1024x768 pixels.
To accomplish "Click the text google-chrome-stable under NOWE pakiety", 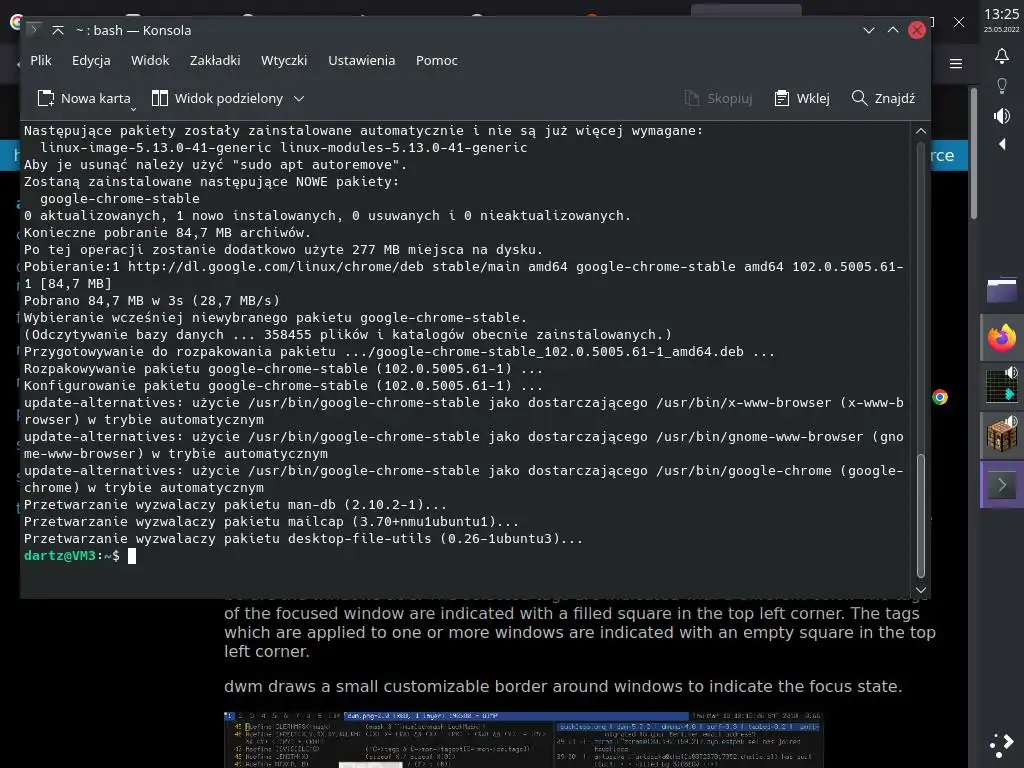I will [x=120, y=199].
